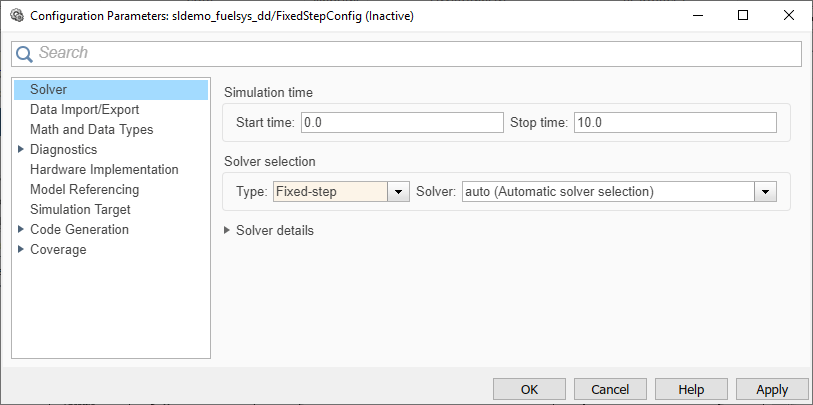
Task: Select the Data Import/Export category
Action: click(x=84, y=110)
